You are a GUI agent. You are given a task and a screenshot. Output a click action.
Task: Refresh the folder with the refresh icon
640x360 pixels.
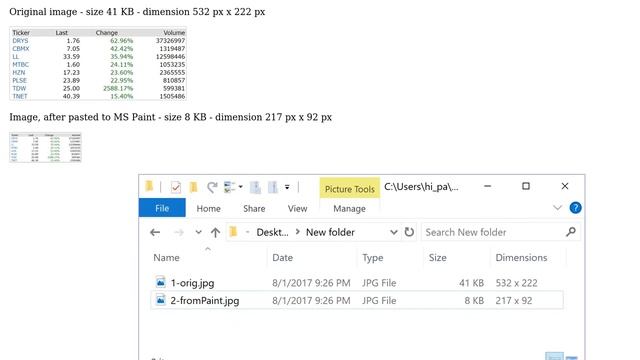point(409,232)
